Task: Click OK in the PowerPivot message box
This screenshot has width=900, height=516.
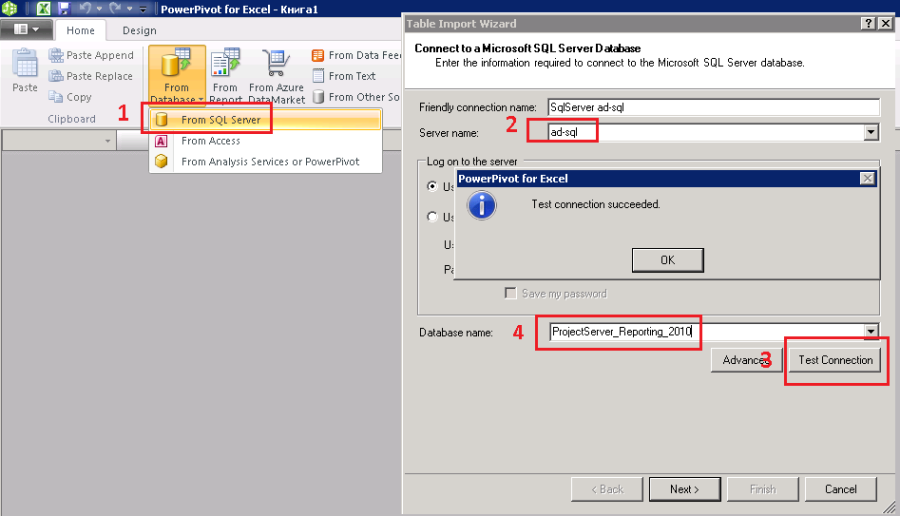Action: (668, 260)
